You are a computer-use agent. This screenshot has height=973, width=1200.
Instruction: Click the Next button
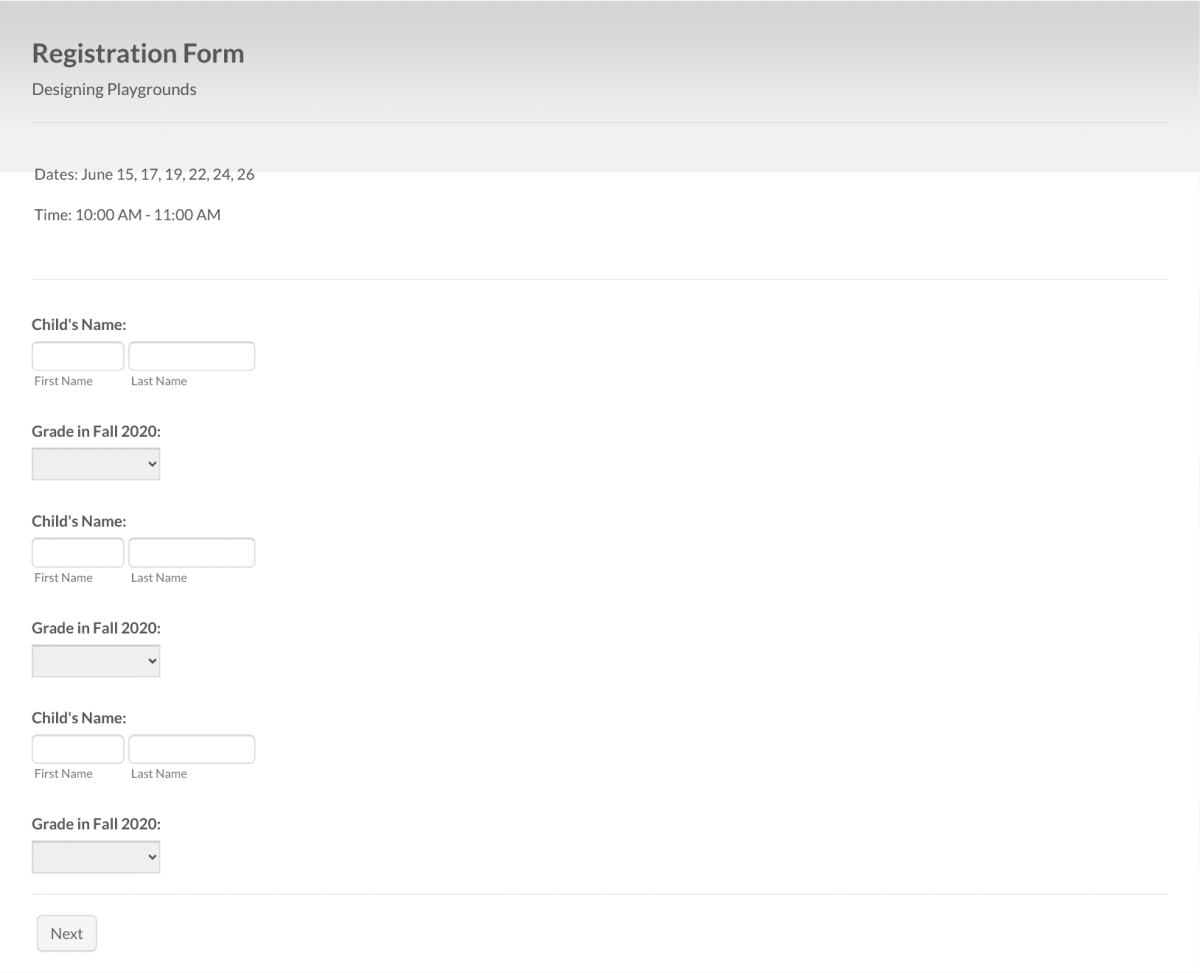coord(66,932)
